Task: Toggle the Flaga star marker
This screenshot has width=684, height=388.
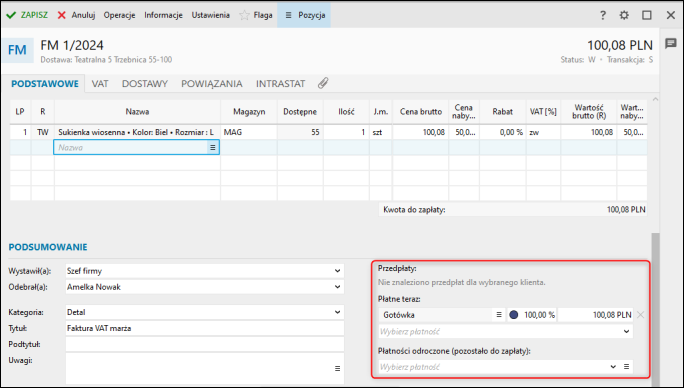Action: 244,15
